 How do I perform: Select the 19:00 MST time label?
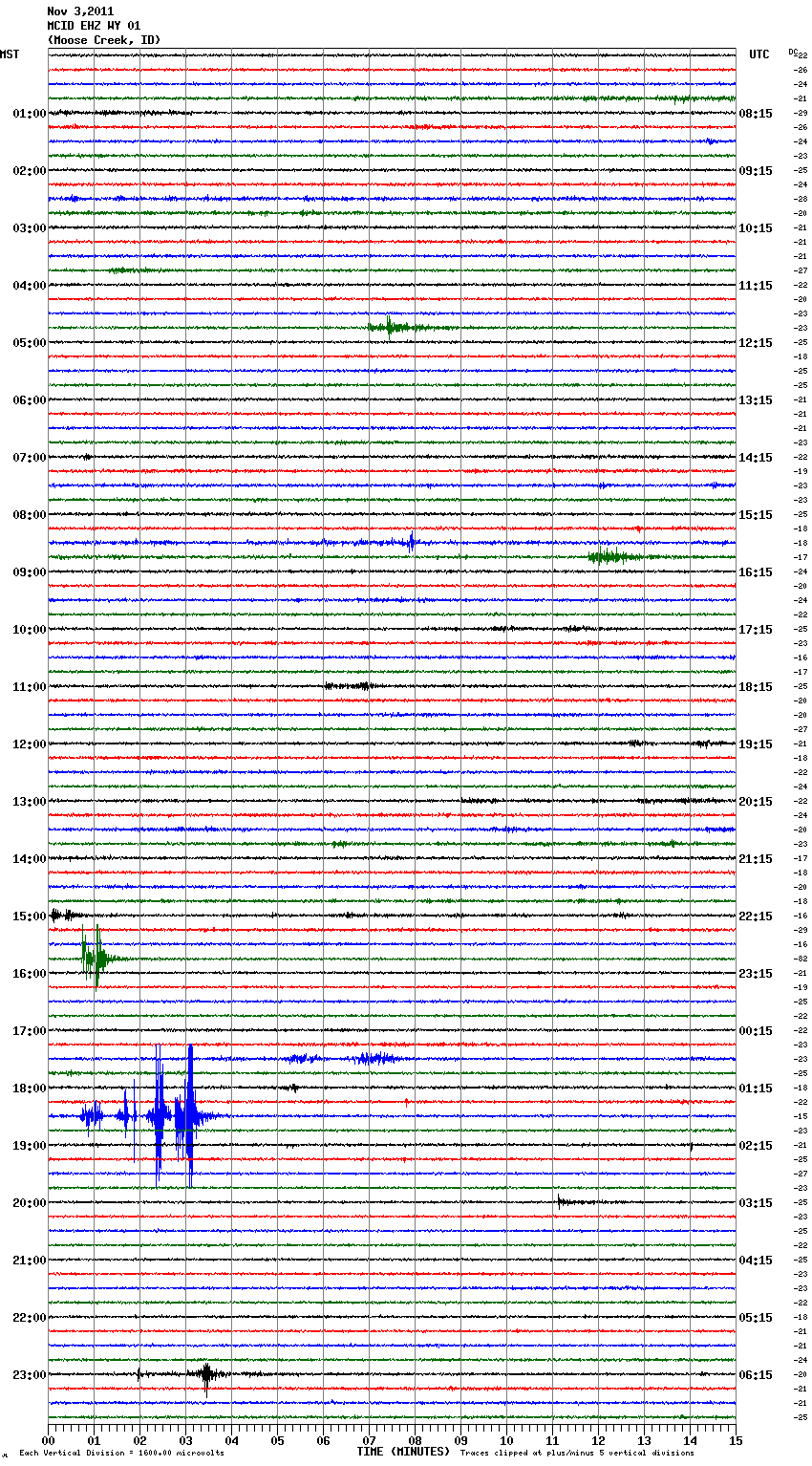click(29, 1146)
